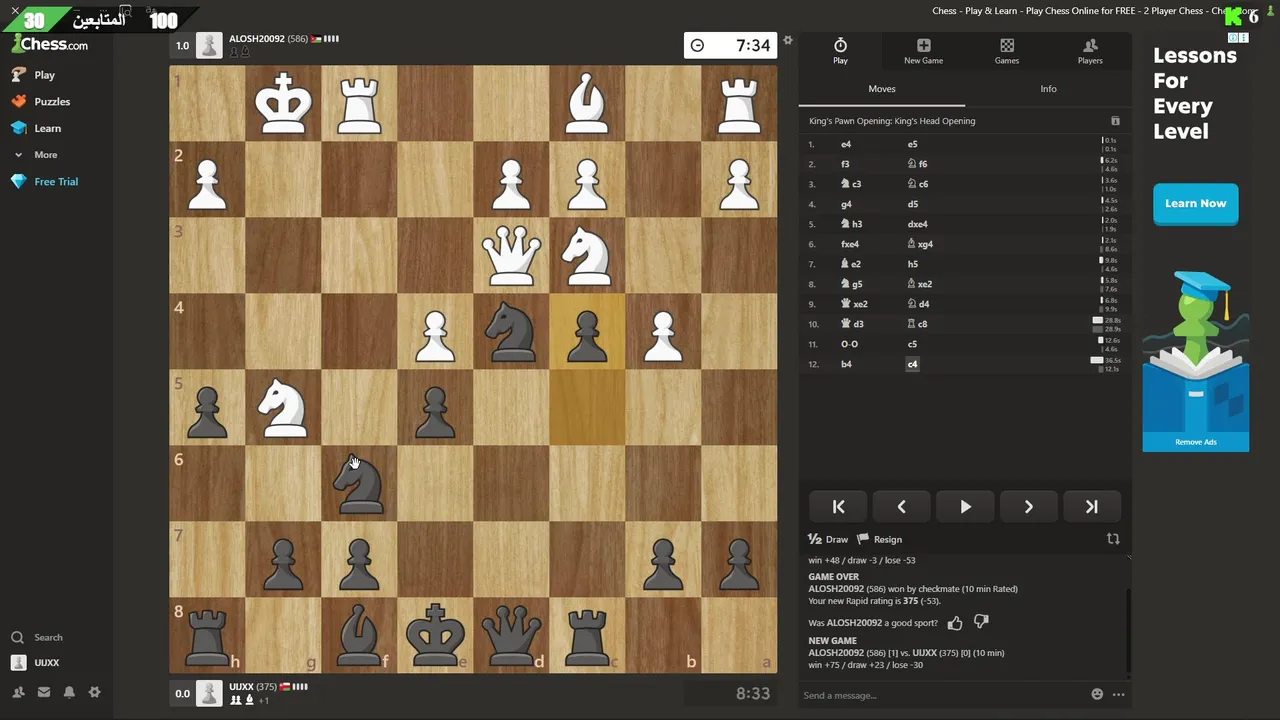Select move 12 b4 in move list
Viewport: 1280px width, 720px height.
click(x=846, y=364)
